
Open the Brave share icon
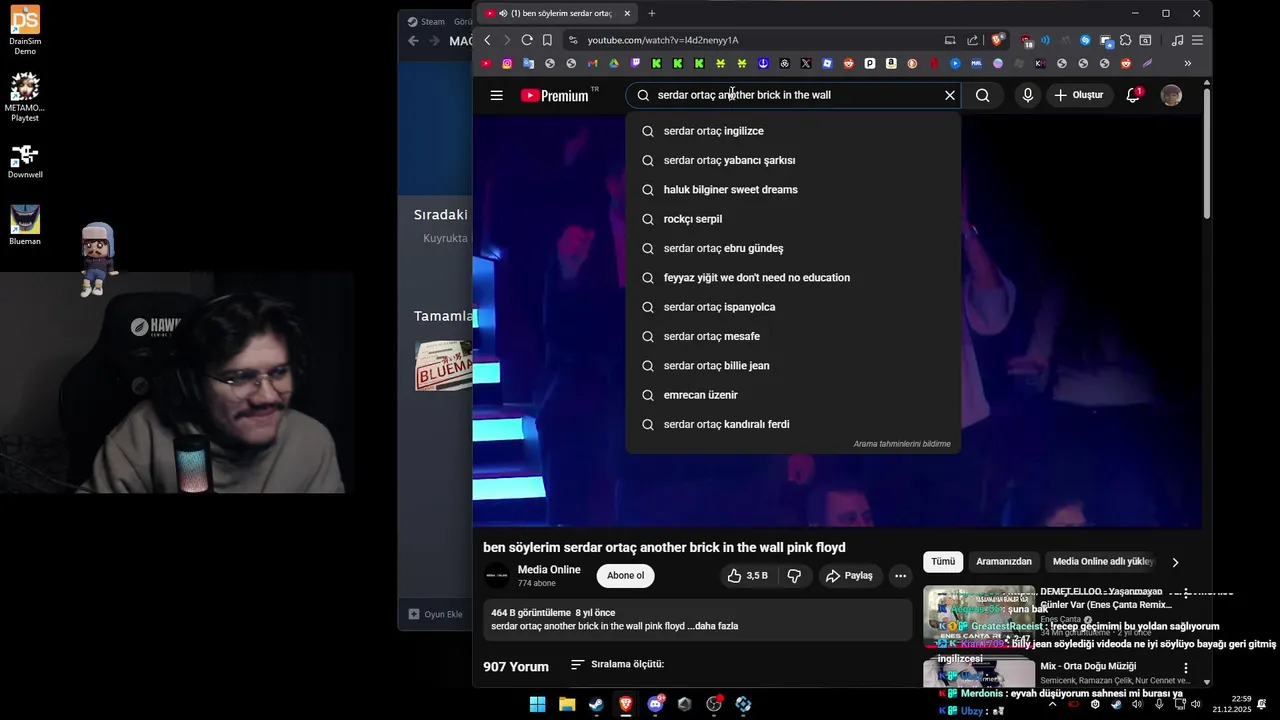click(972, 40)
